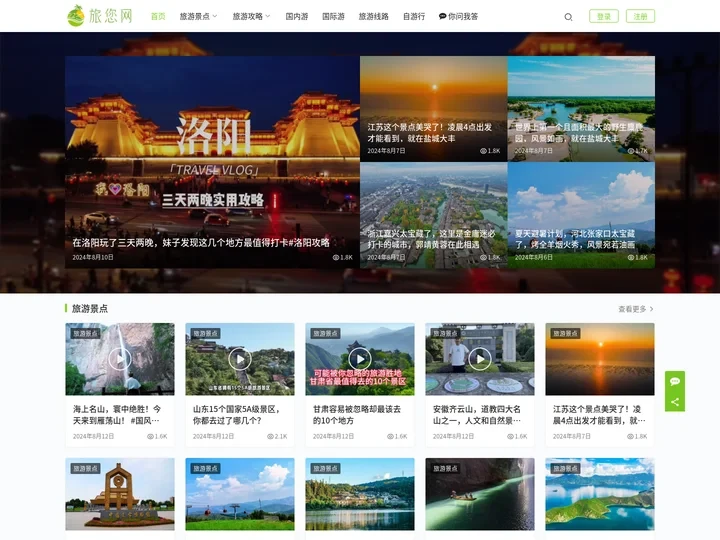The height and width of the screenshot is (540, 720).
Task: Play the 安徽齐云山 video
Action: [x=480, y=359]
